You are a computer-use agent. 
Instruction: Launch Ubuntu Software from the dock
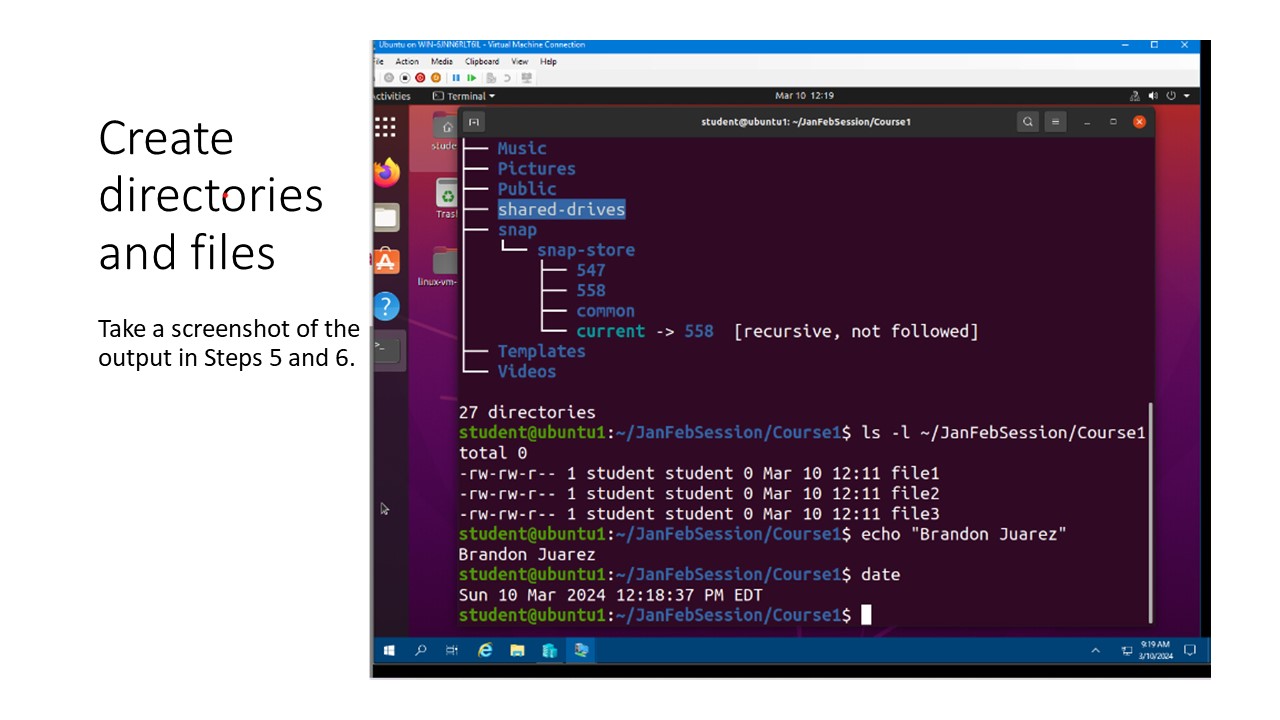(x=386, y=262)
